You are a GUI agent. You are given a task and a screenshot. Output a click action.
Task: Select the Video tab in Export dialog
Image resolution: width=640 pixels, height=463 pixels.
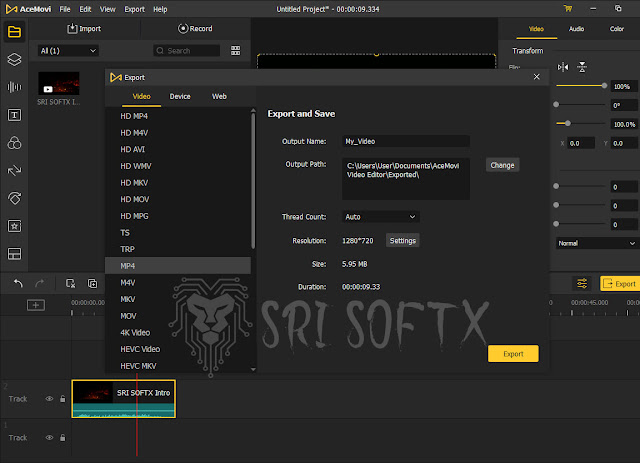click(x=142, y=96)
